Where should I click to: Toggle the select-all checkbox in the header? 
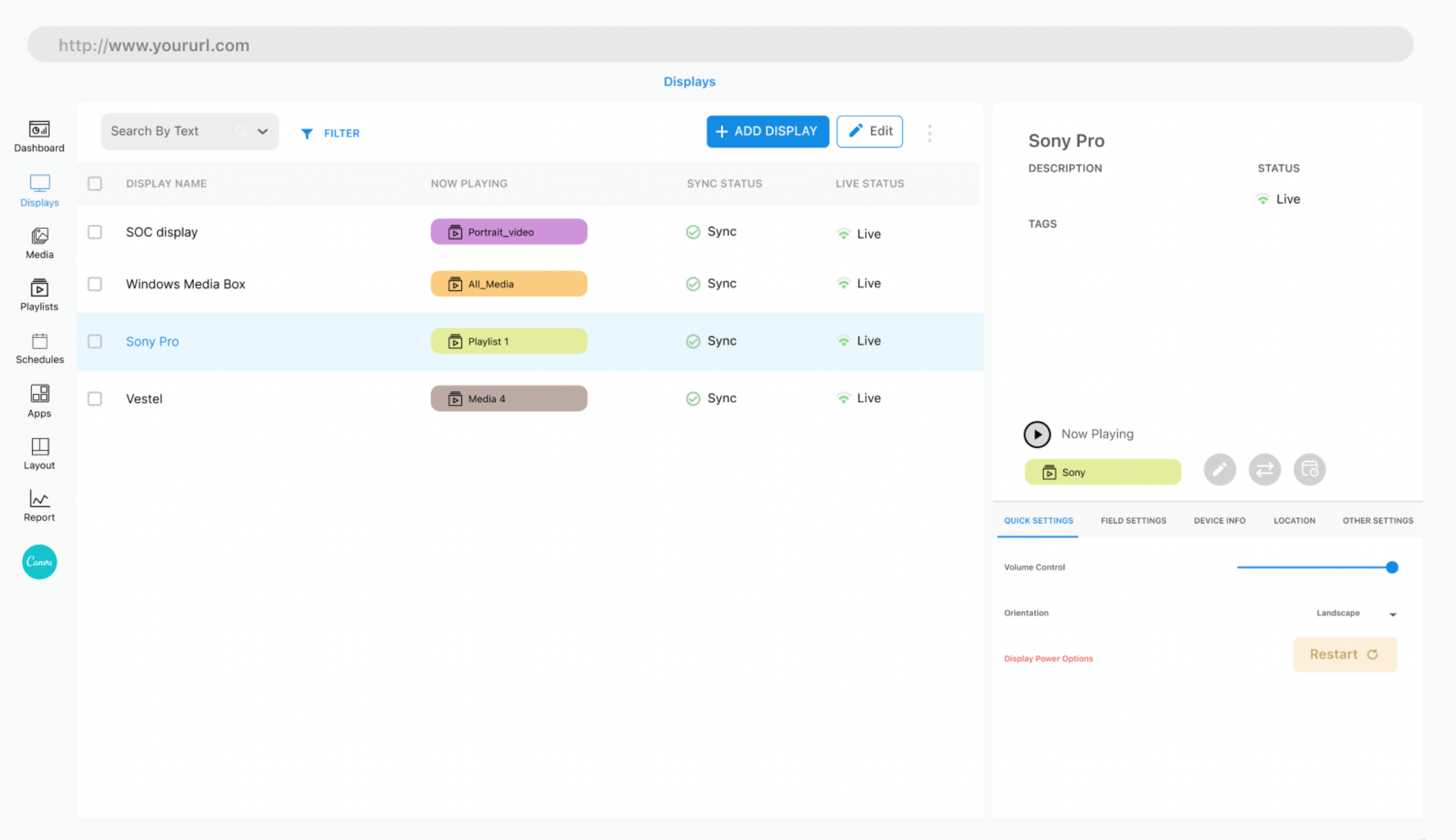(94, 183)
